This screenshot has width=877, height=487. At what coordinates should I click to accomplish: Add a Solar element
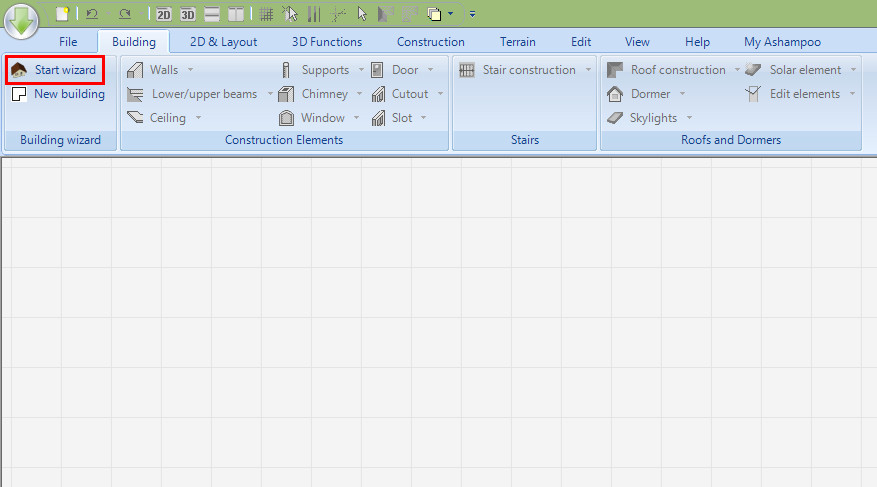[794, 70]
